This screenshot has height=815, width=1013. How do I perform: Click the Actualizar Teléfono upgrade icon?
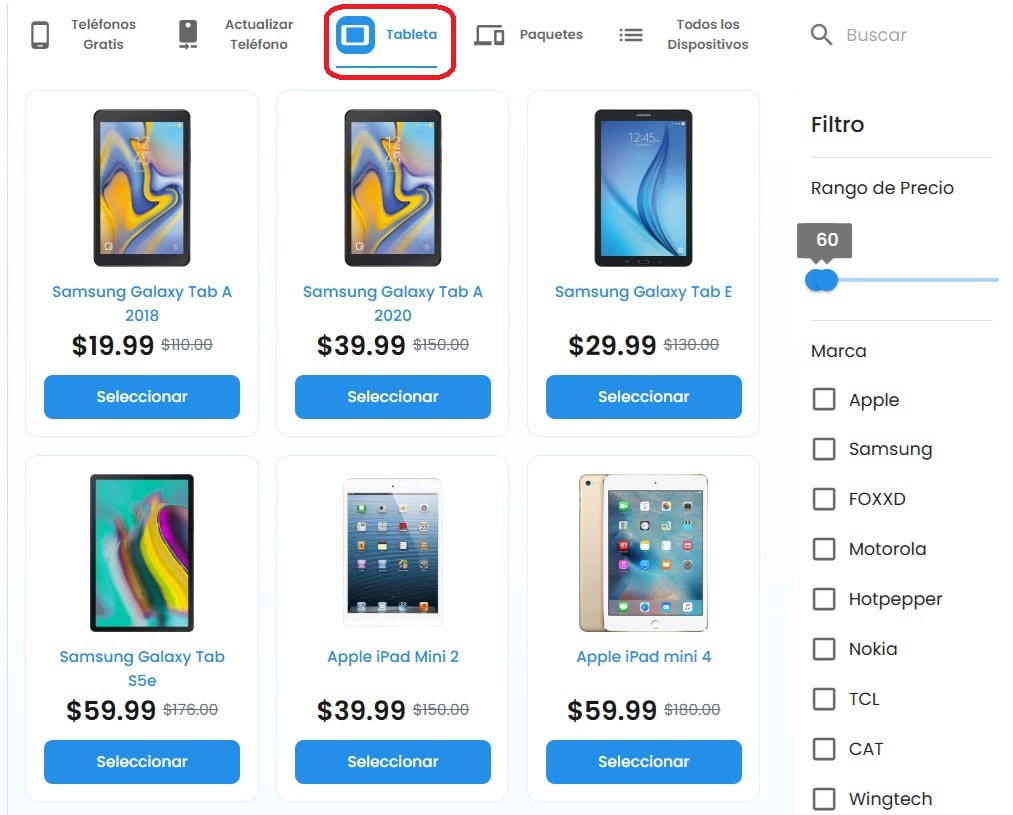[188, 35]
